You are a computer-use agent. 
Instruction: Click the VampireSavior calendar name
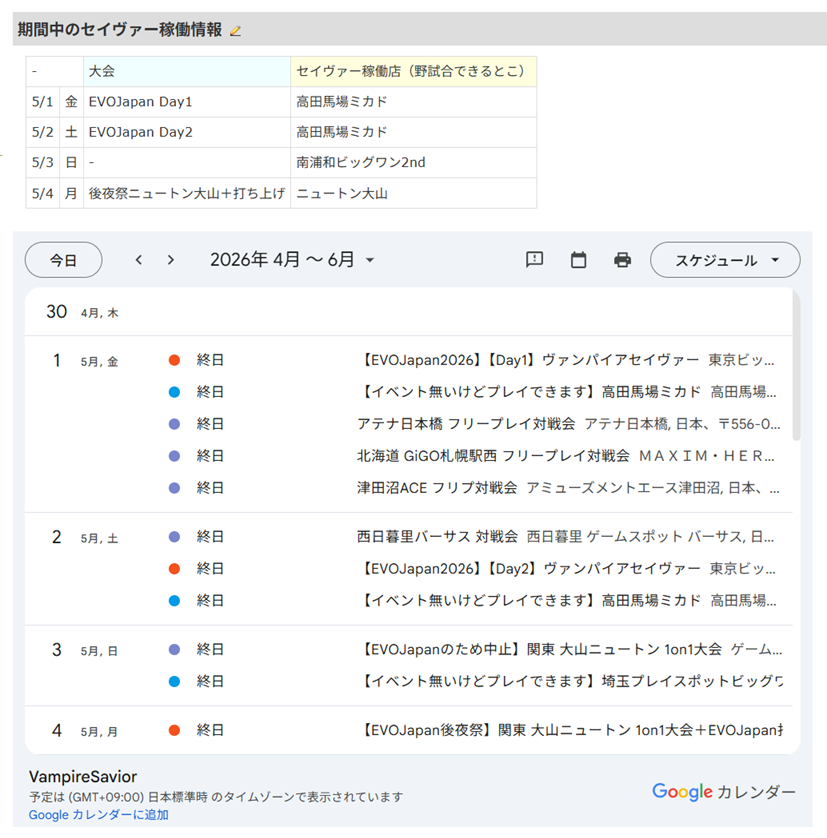[x=83, y=777]
